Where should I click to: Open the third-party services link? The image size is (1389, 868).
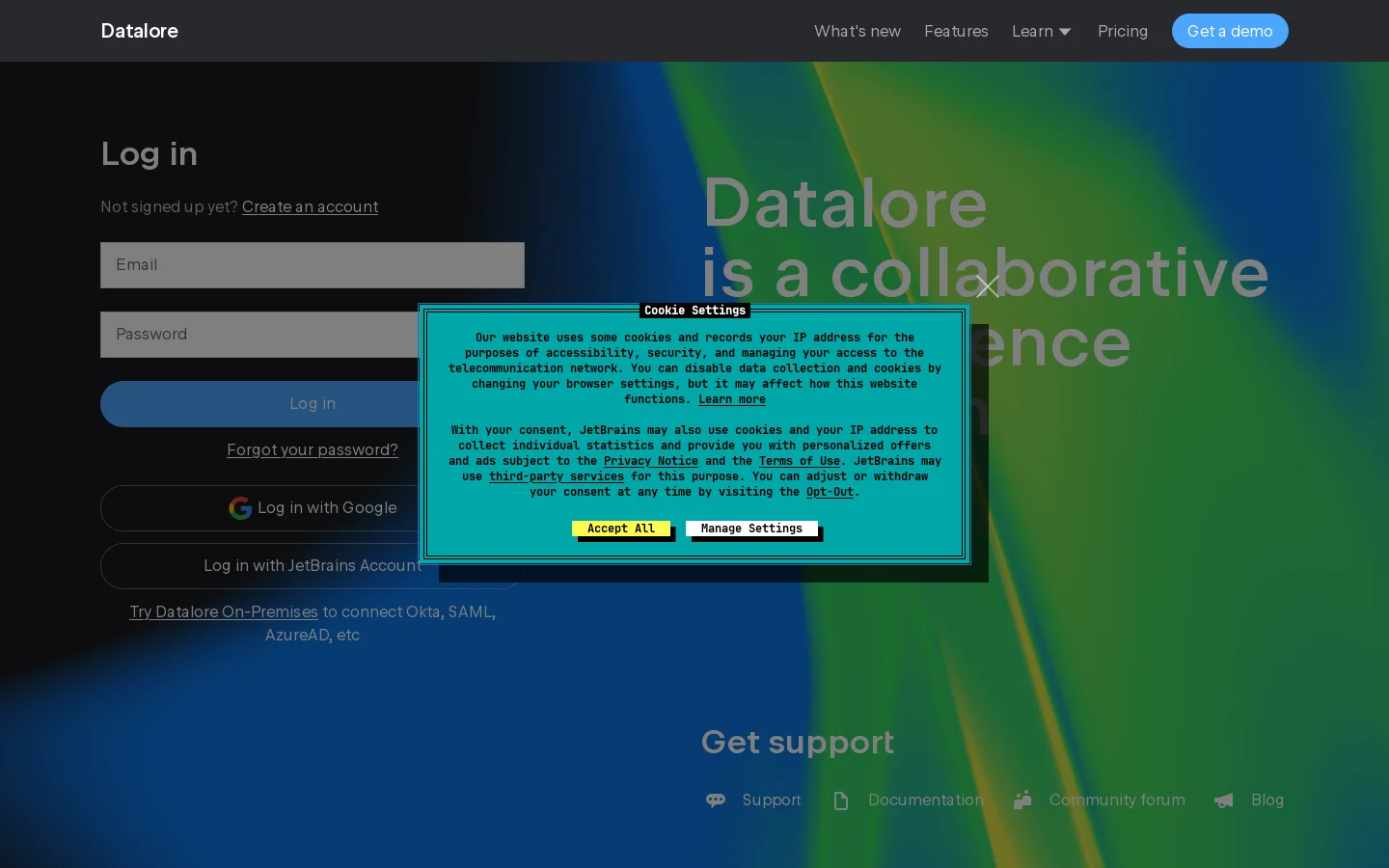(557, 476)
